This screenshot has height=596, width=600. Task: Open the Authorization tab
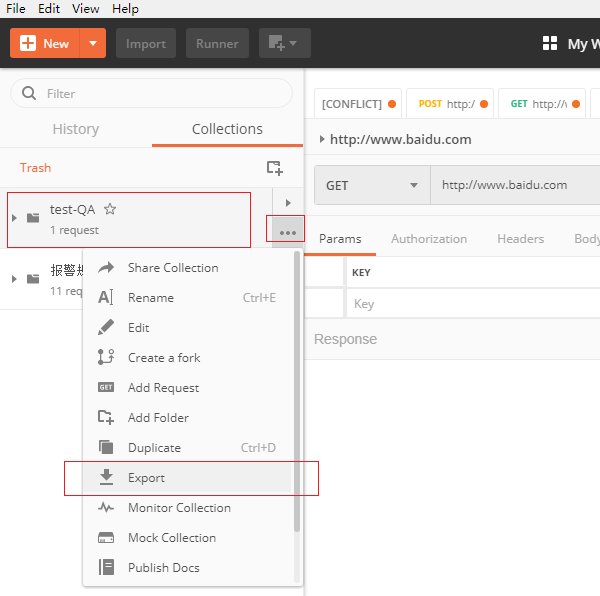tap(429, 239)
